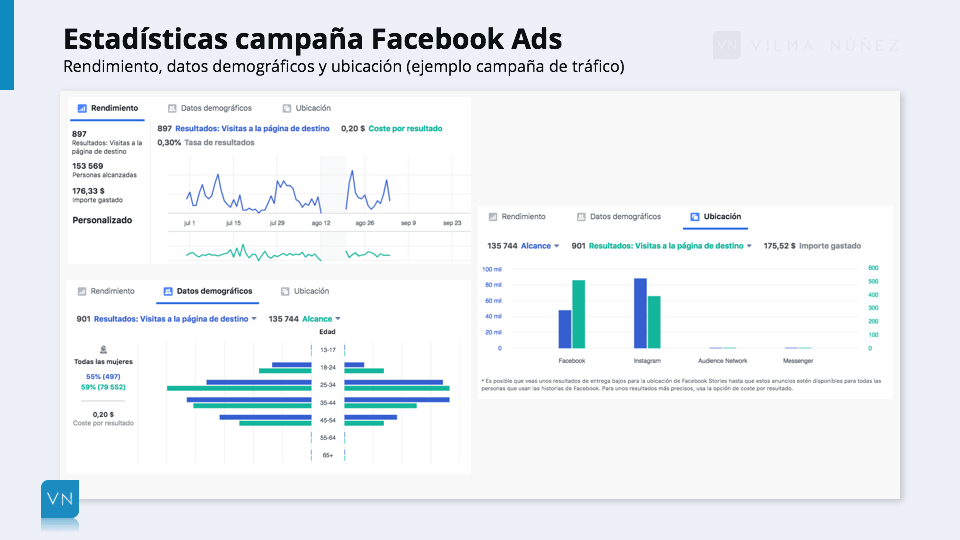Open Ubicación tab in demographics panel
Screen dimensions: 960x540
[305, 291]
